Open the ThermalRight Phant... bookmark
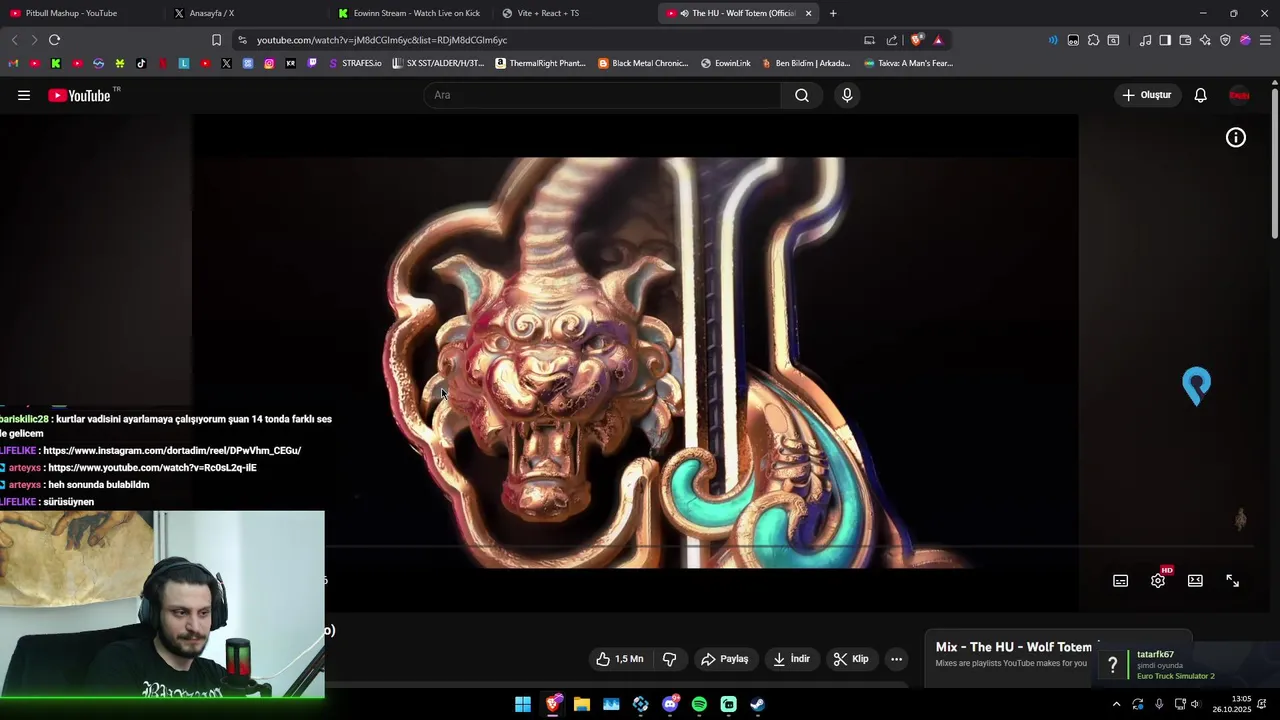The height and width of the screenshot is (720, 1280). coord(541,63)
